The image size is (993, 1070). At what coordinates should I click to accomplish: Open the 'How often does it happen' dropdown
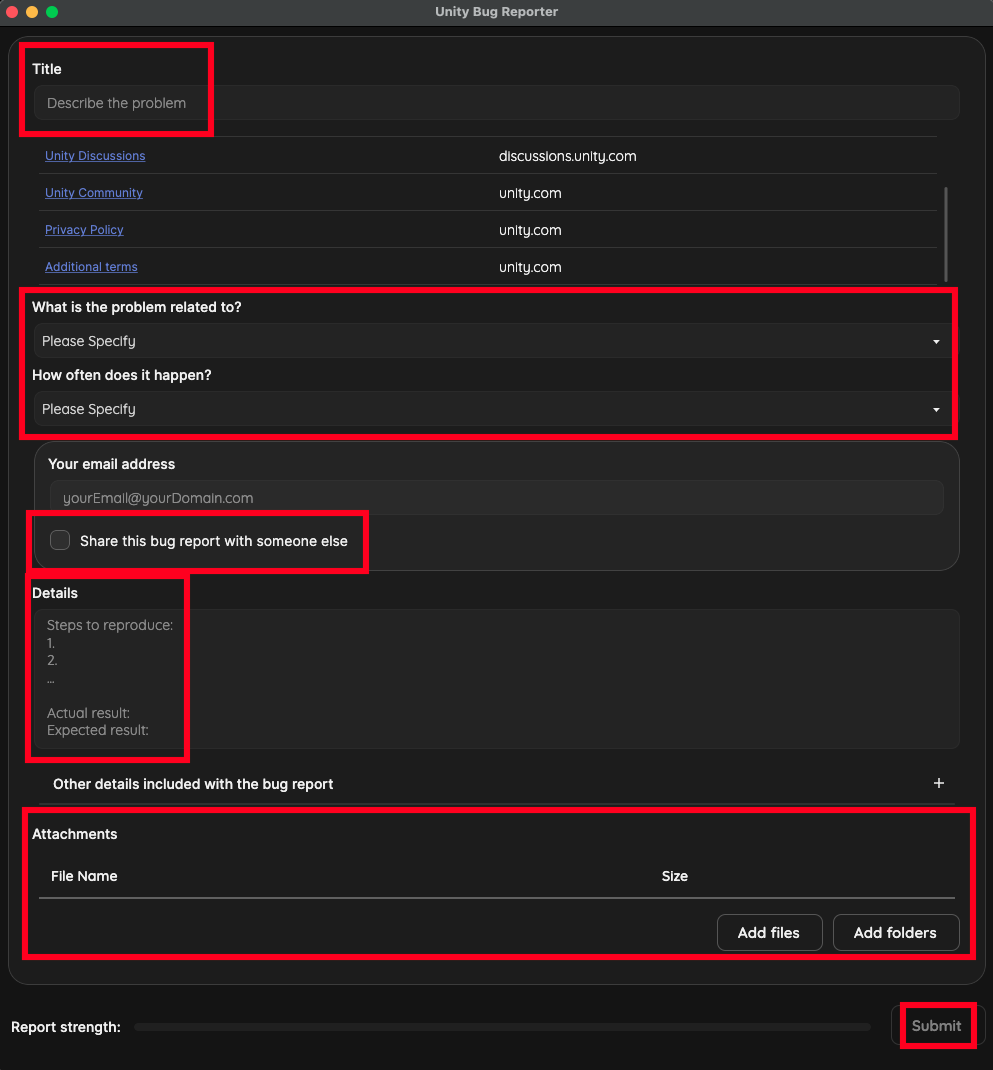[496, 409]
